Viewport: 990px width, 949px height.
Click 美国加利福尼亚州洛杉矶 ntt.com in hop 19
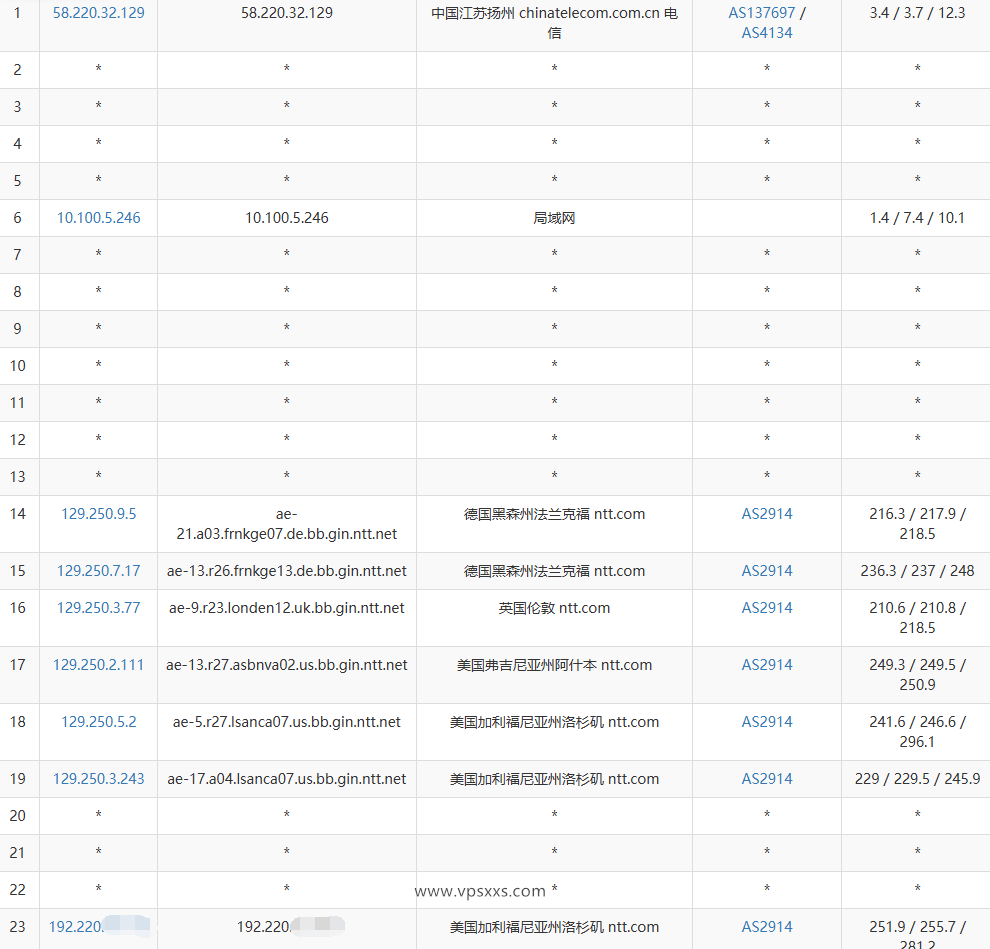[x=554, y=779]
